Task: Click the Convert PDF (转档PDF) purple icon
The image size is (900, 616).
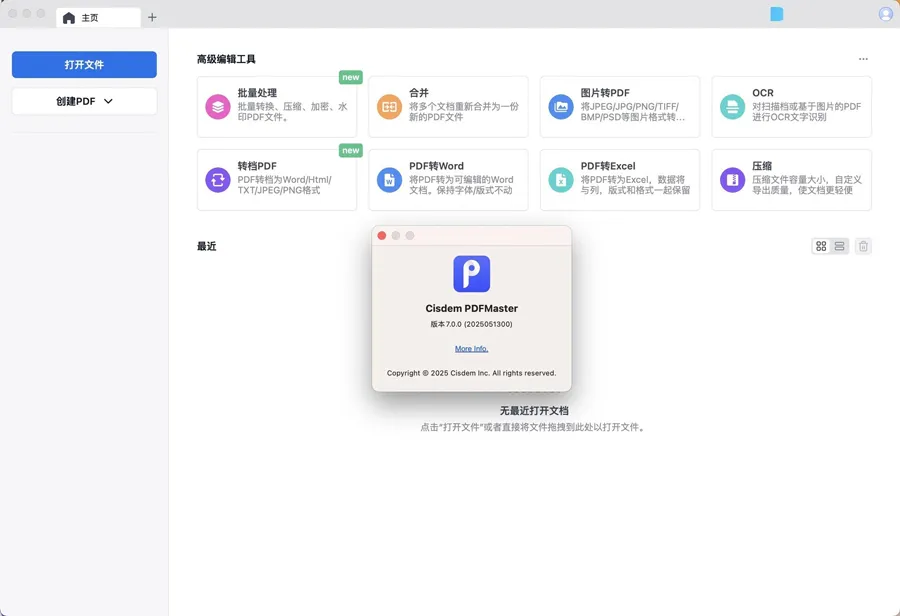Action: (x=217, y=180)
